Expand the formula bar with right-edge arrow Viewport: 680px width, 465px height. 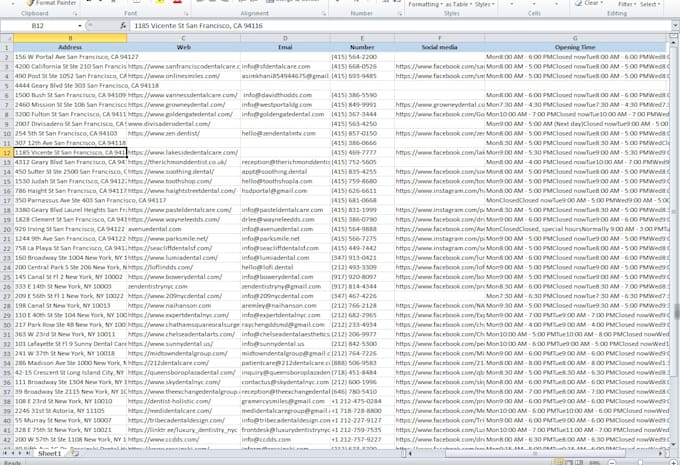point(675,26)
